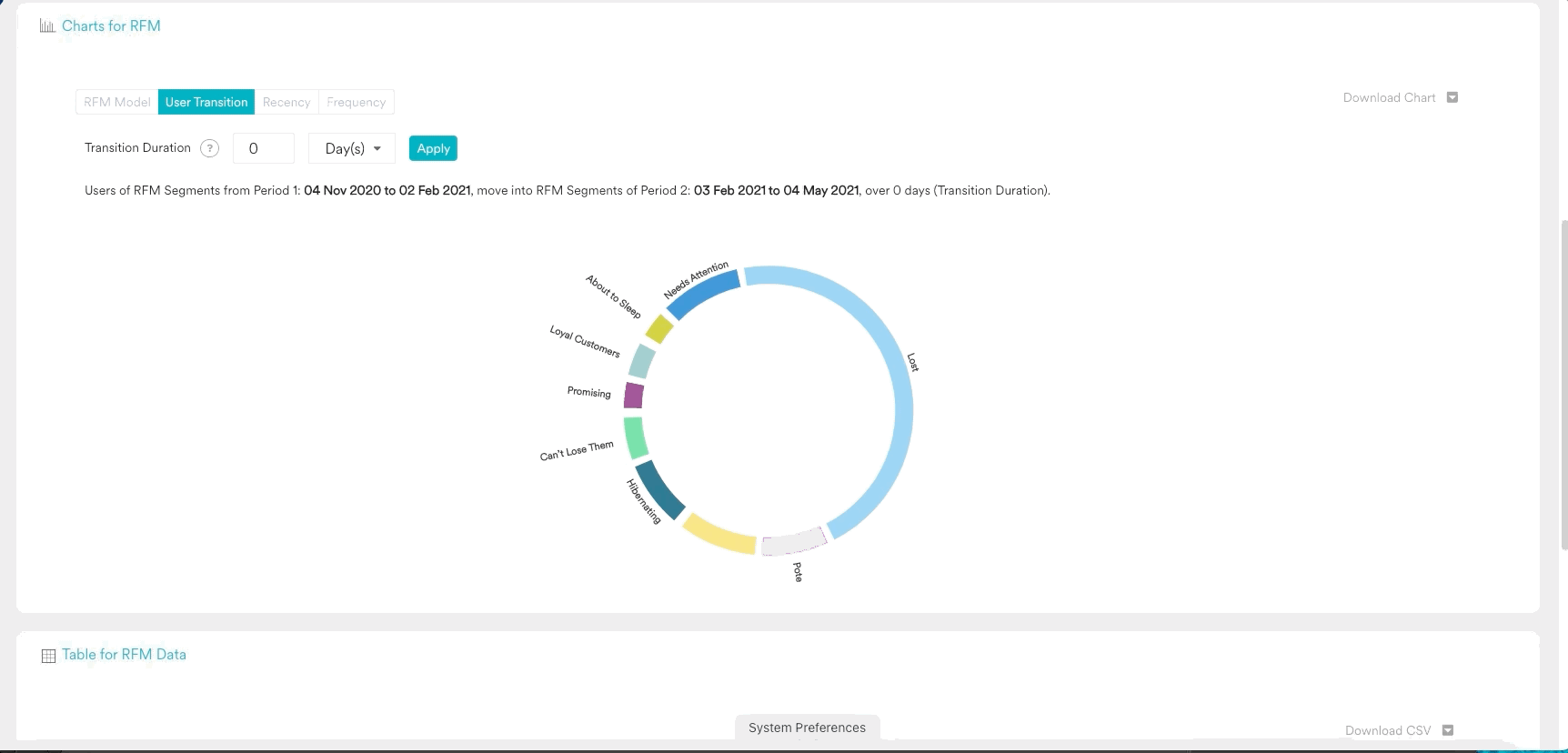Click the pale teal Loyal Customers segment
Image resolution: width=1568 pixels, height=753 pixels.
point(642,361)
